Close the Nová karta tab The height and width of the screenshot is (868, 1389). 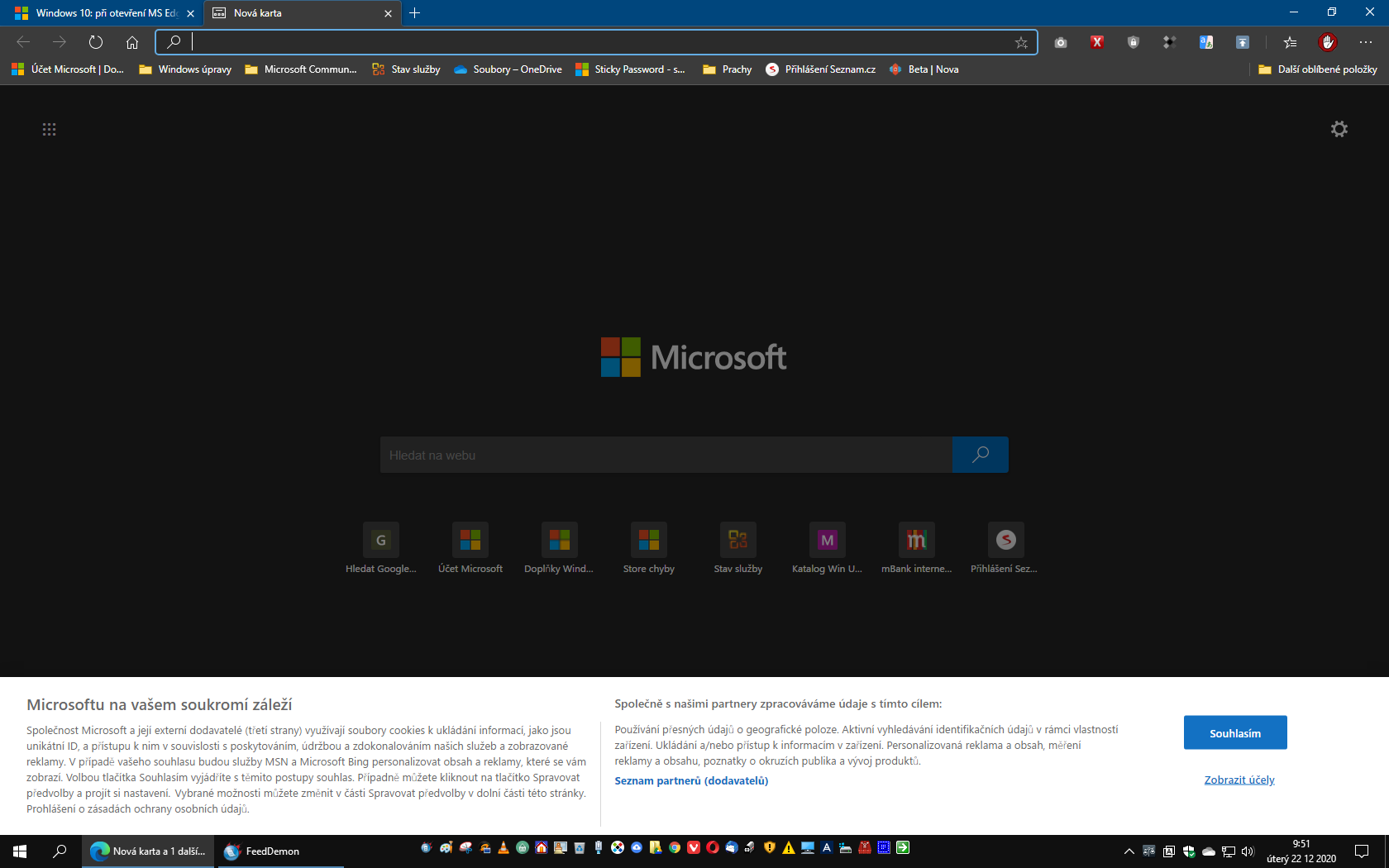[388, 13]
